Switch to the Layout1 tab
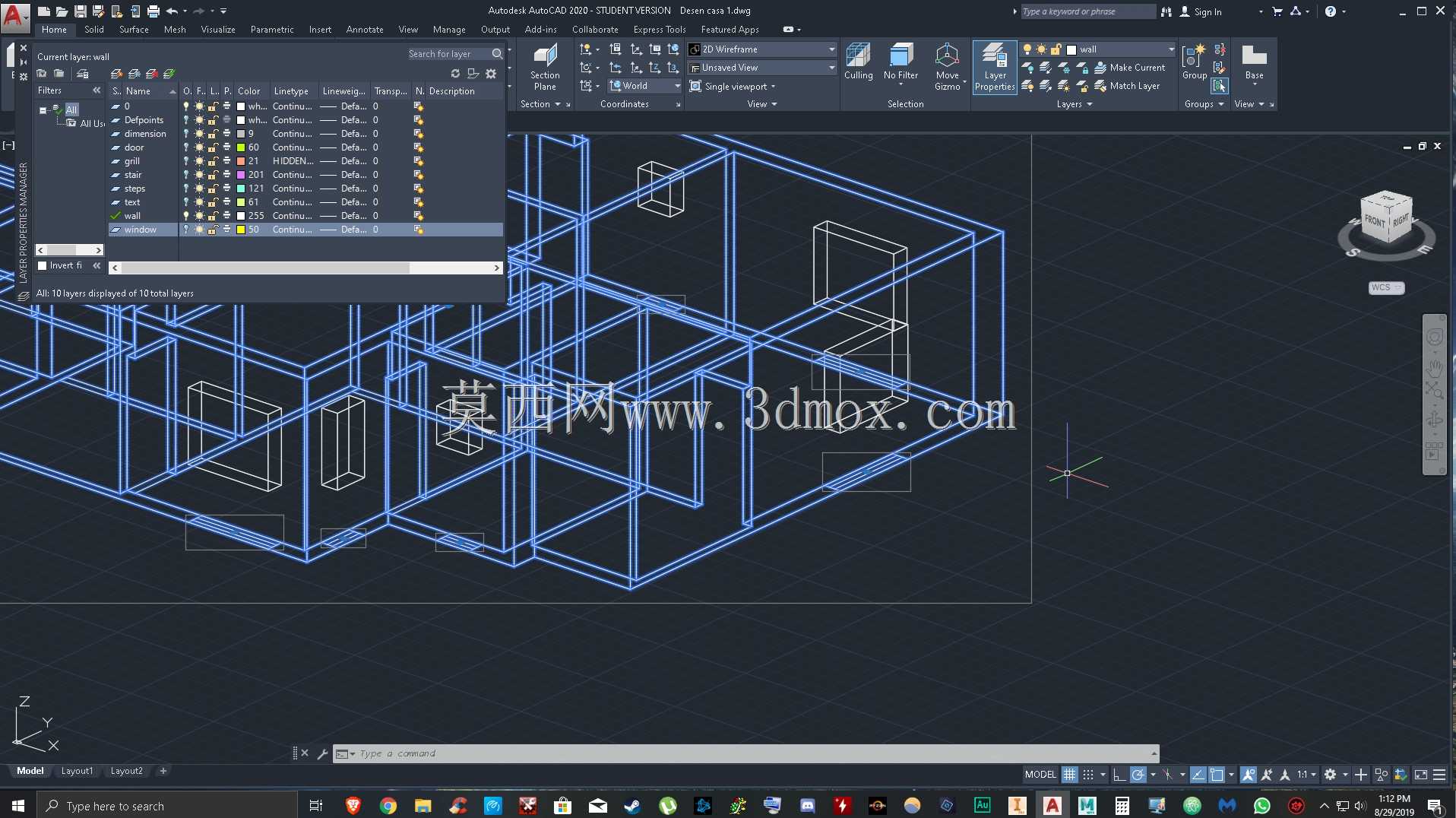The width and height of the screenshot is (1456, 818). 77,771
